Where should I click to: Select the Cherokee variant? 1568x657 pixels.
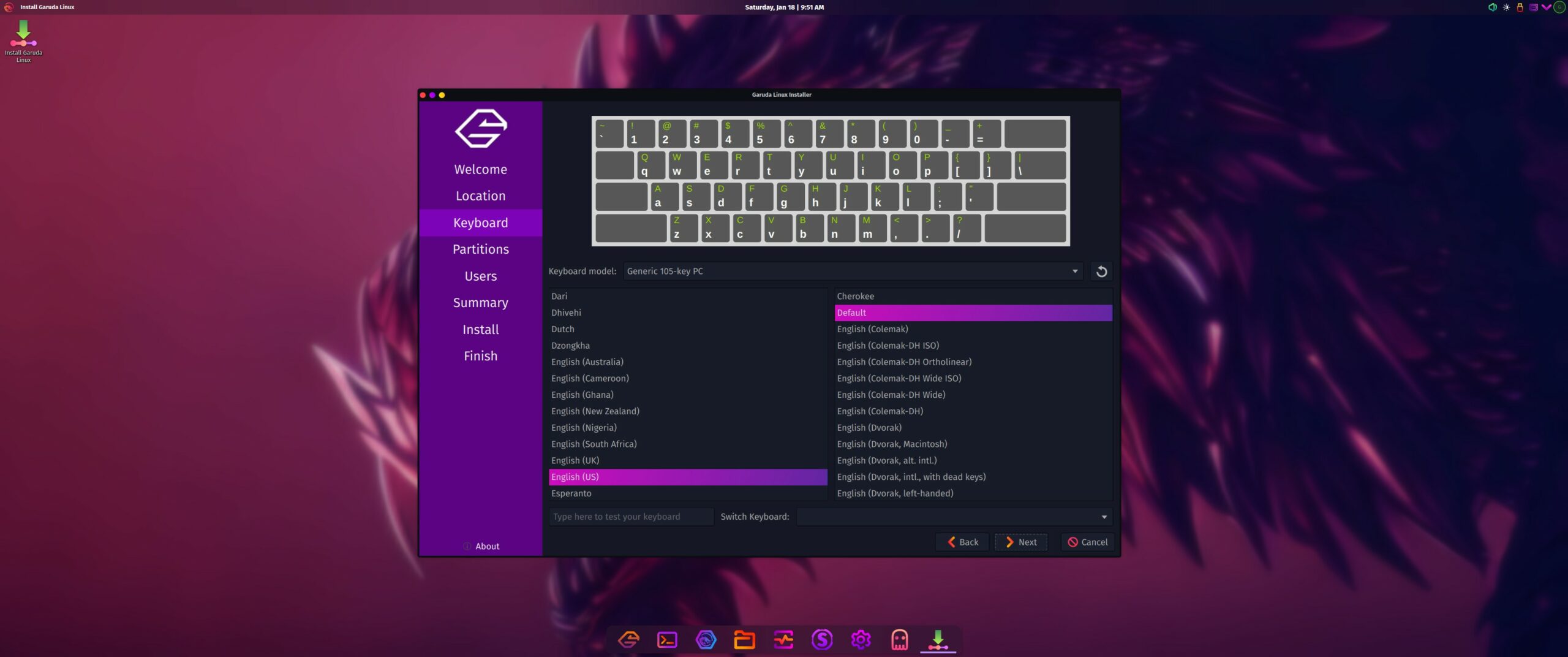[x=973, y=297]
